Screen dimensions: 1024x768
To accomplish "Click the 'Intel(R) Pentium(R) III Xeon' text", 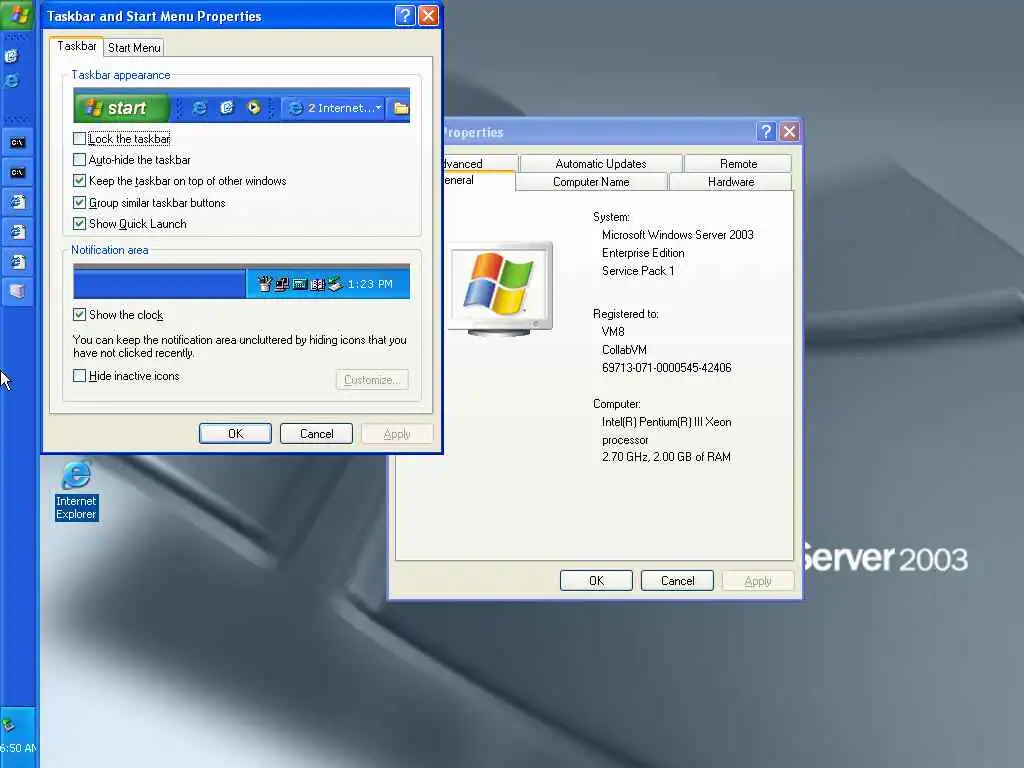I will pos(666,422).
